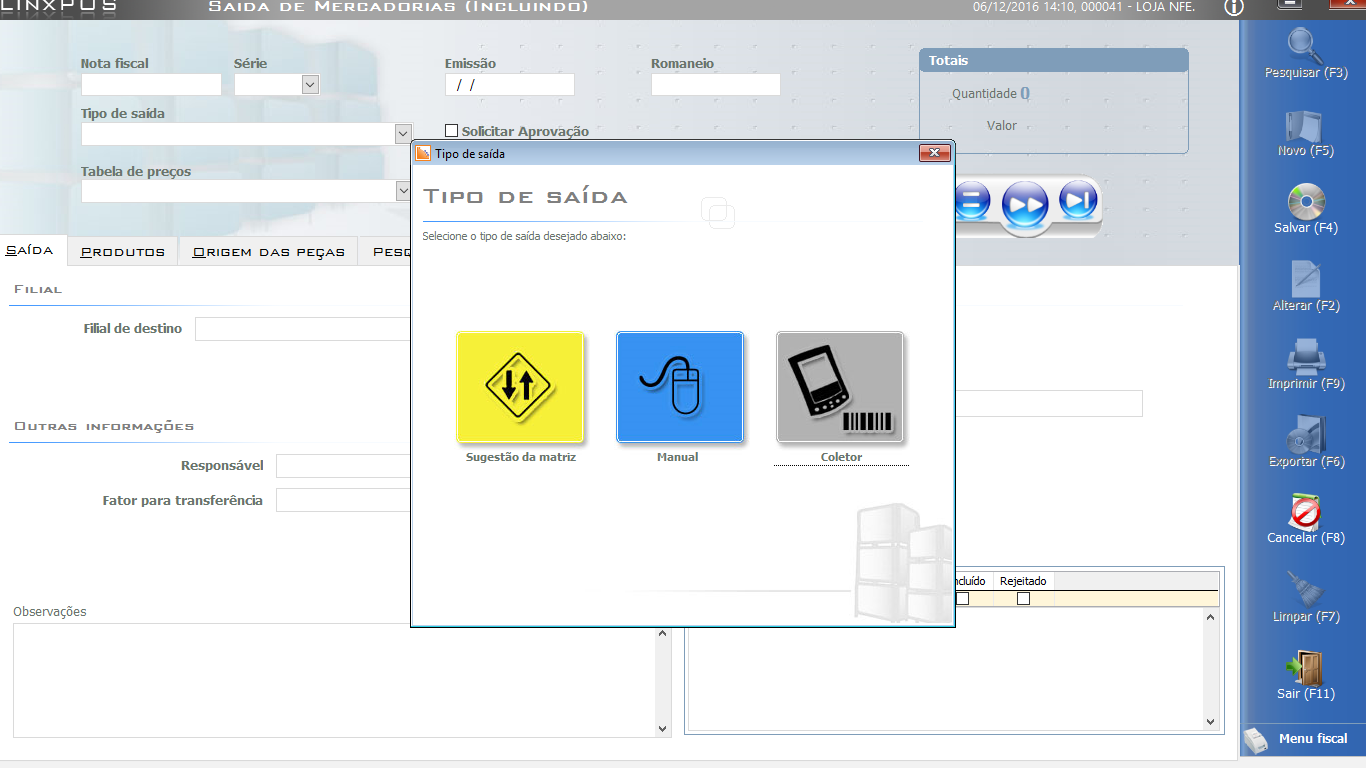
Task: Close the Tipo de saída dialog
Action: coord(934,153)
